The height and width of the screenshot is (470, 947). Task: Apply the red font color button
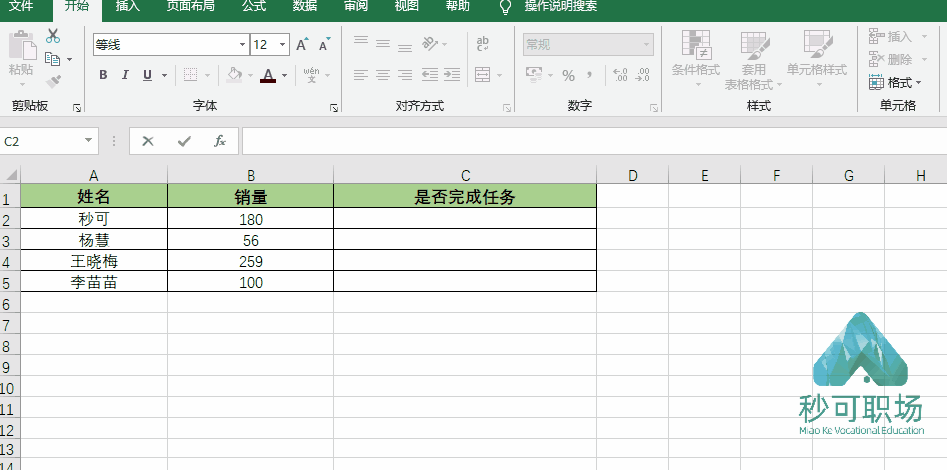coord(268,75)
